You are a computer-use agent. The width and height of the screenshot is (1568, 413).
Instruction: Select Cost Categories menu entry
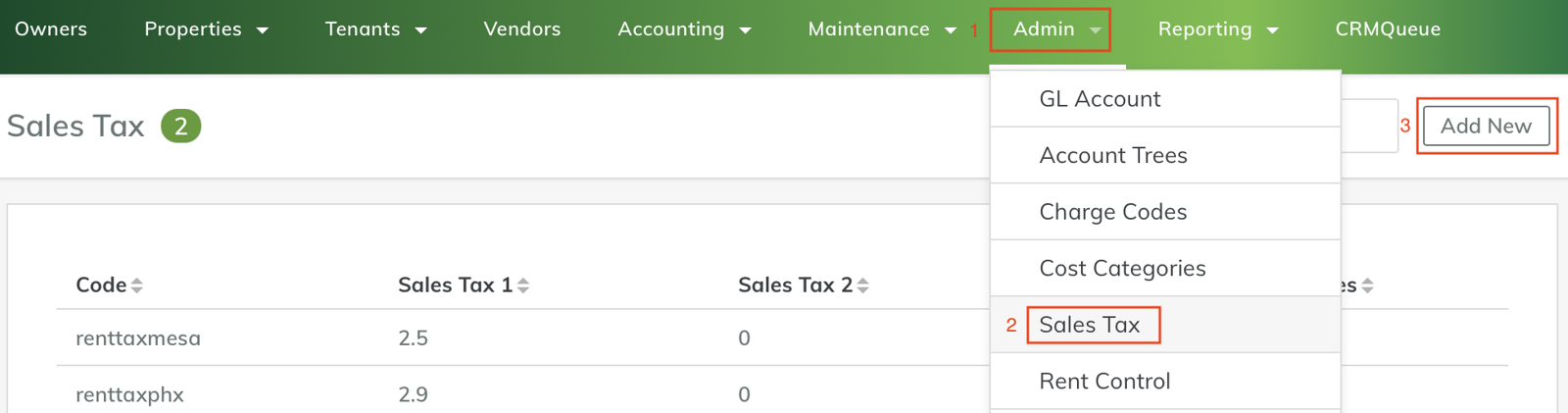point(1122,268)
